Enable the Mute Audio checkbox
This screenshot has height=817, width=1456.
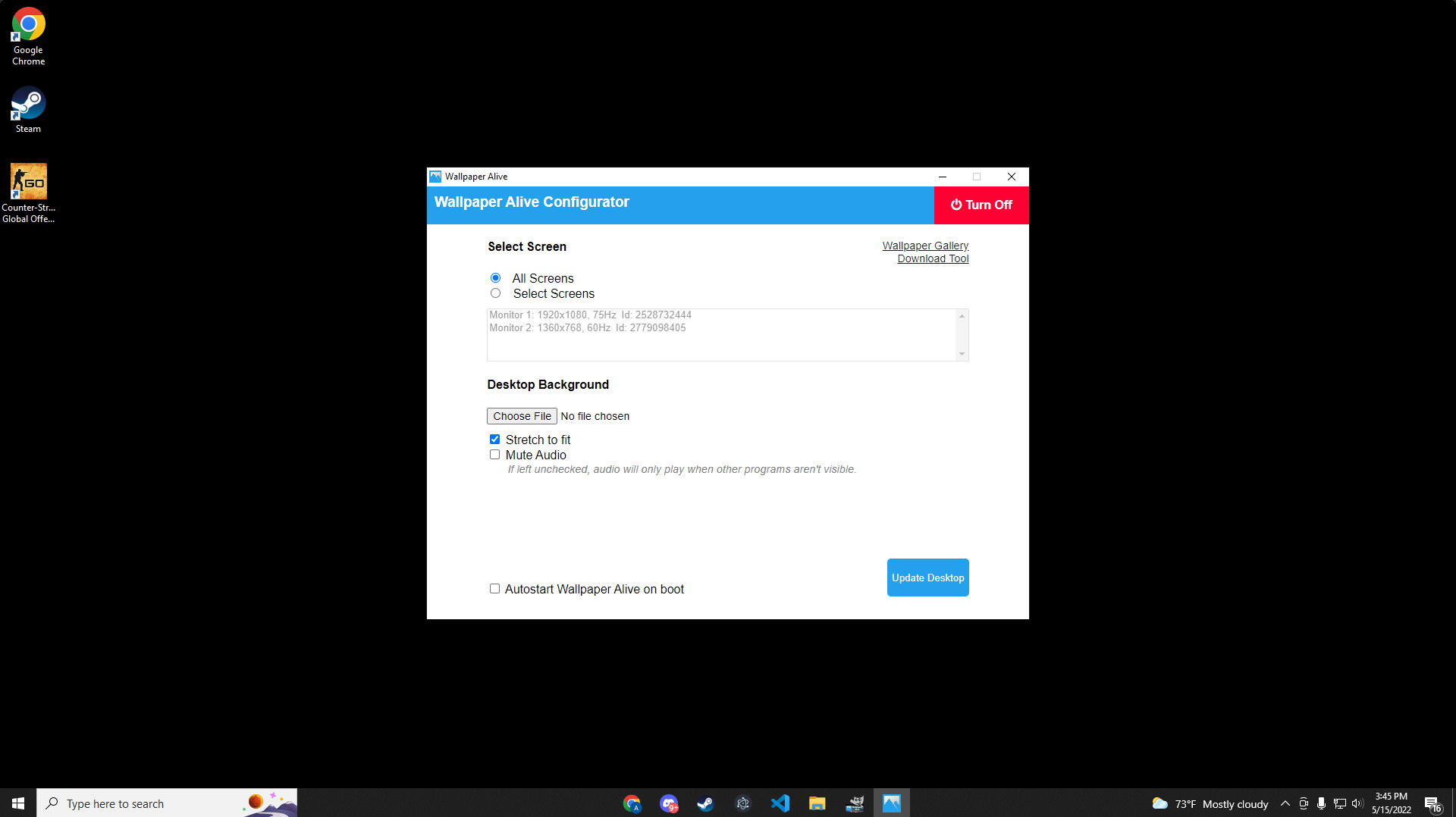(494, 455)
